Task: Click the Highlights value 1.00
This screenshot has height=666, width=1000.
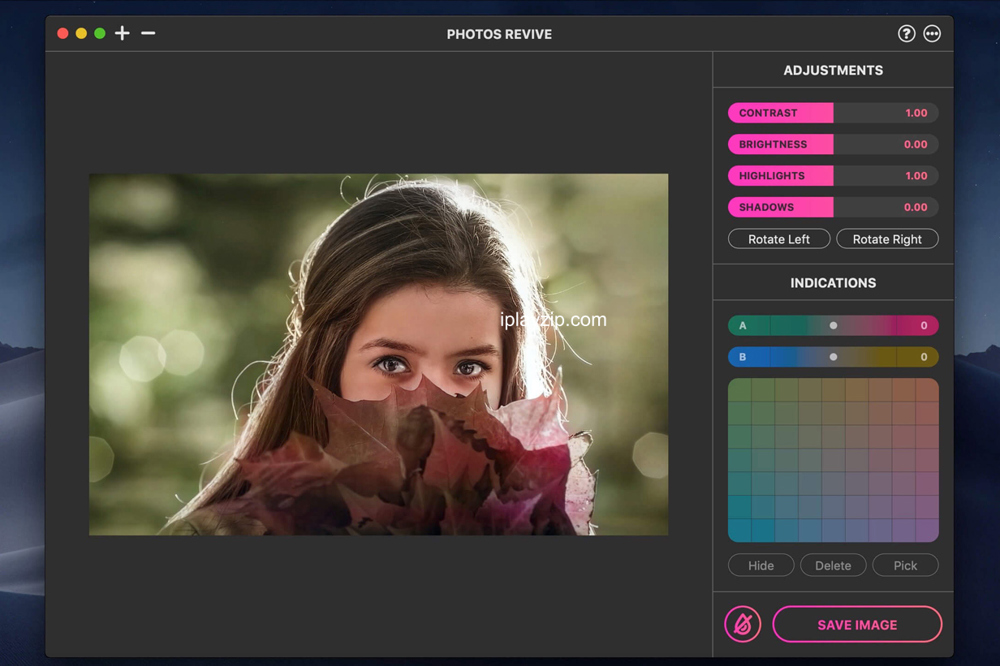Action: click(916, 175)
